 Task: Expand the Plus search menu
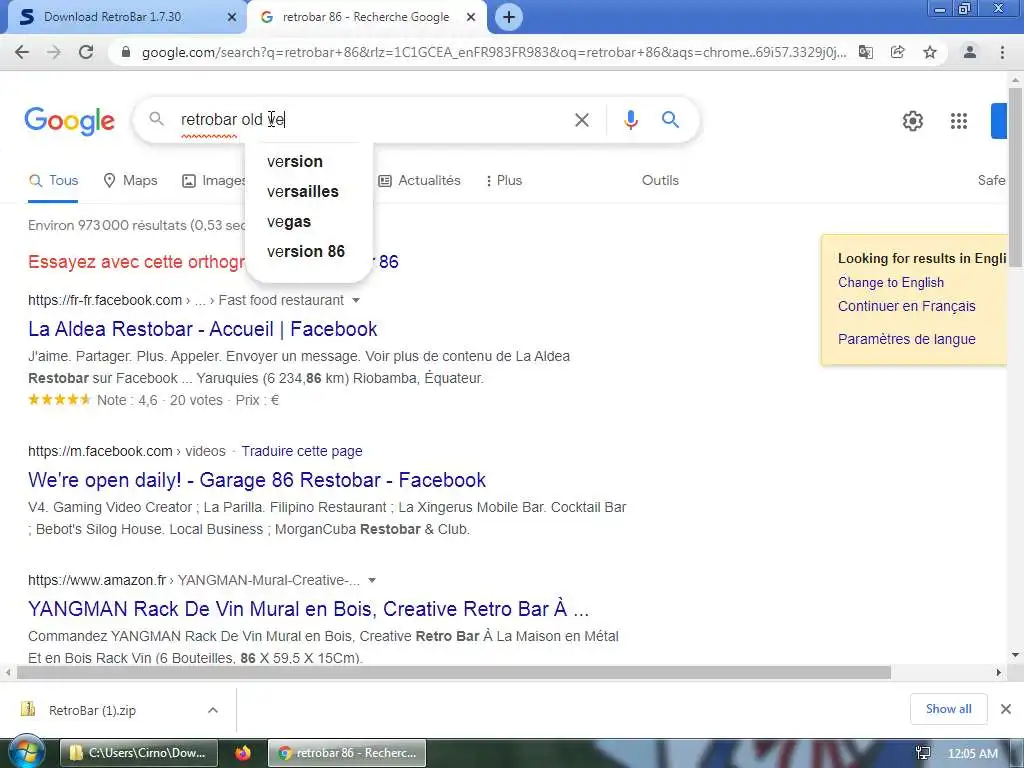point(503,180)
